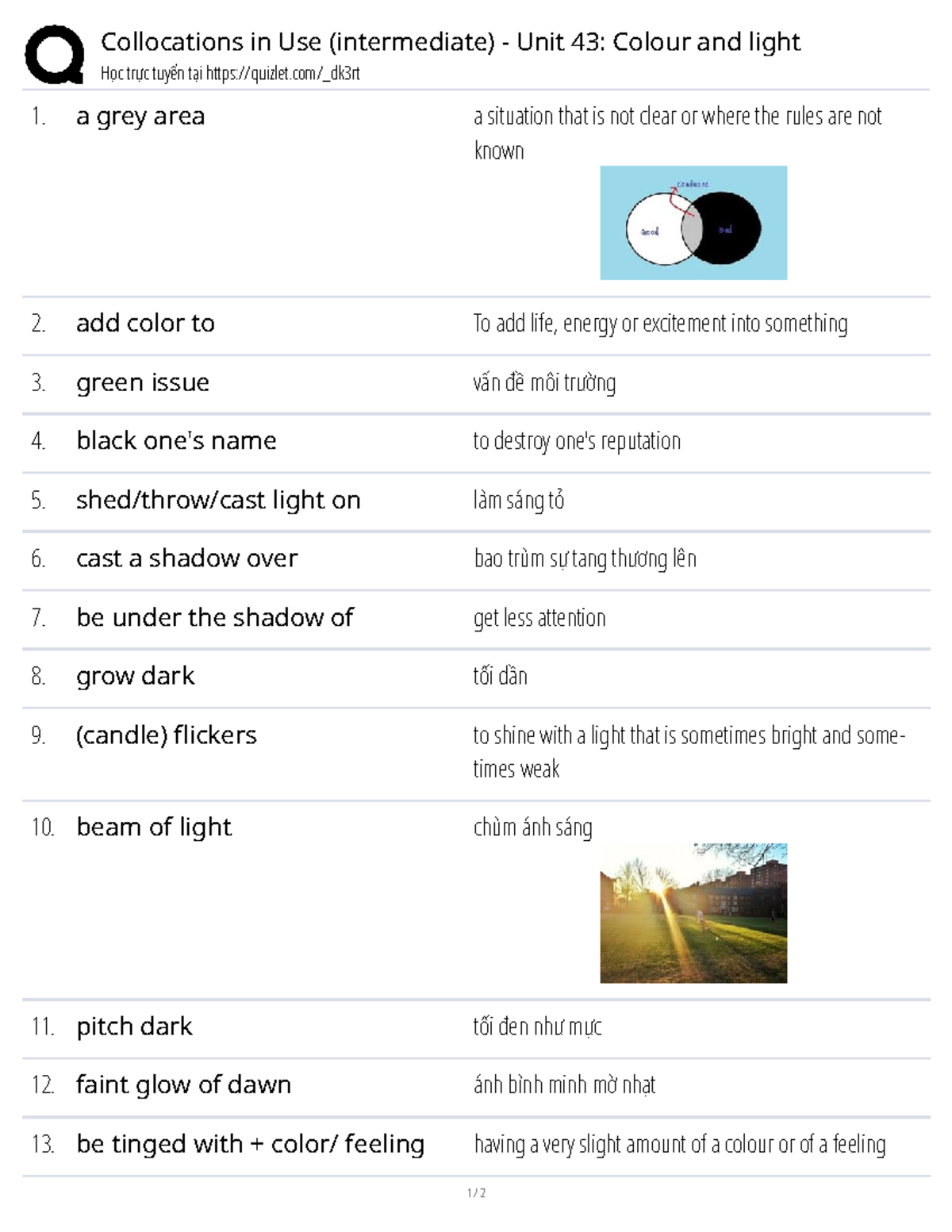Select 'shed/throw/cast light on' term
This screenshot has width=952, height=1232.
tap(218, 501)
